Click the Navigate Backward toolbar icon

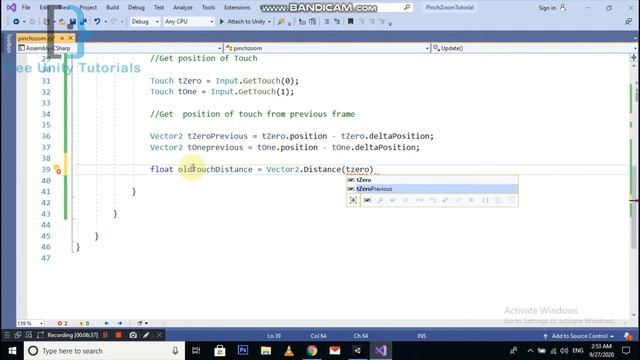pyautogui.click(x=16, y=22)
